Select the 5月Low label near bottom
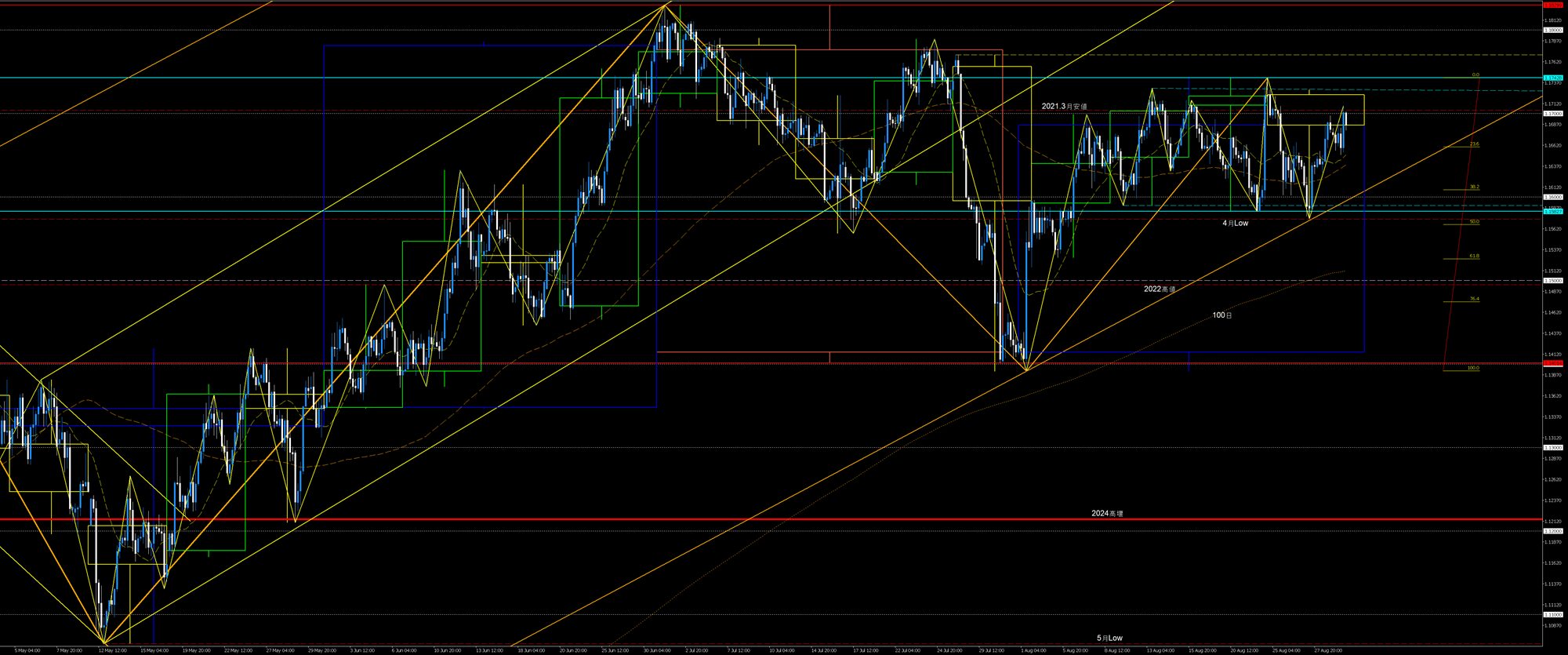Image resolution: width=1568 pixels, height=655 pixels. click(x=1109, y=638)
